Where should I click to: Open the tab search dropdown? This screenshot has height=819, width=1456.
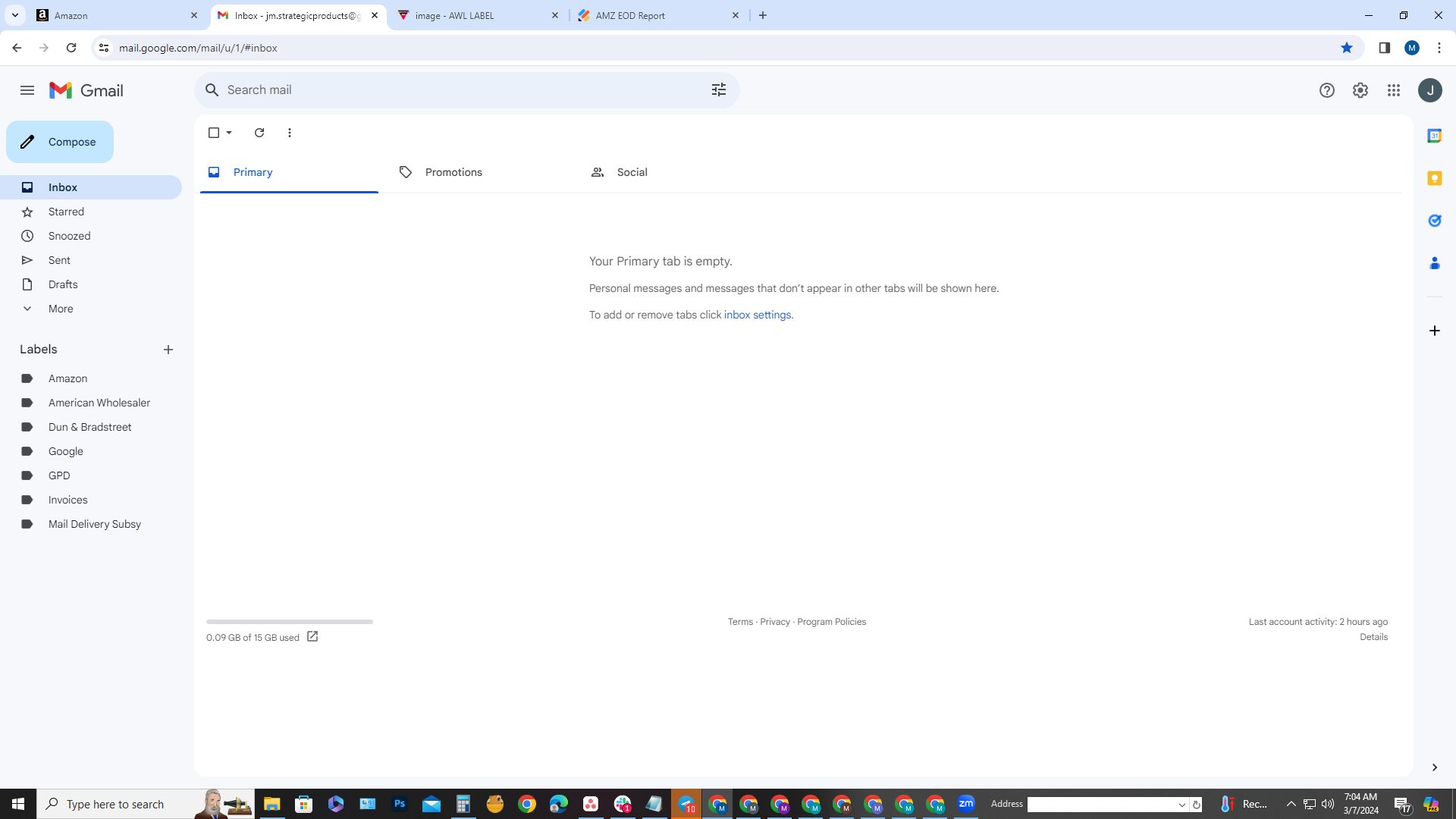[14, 15]
